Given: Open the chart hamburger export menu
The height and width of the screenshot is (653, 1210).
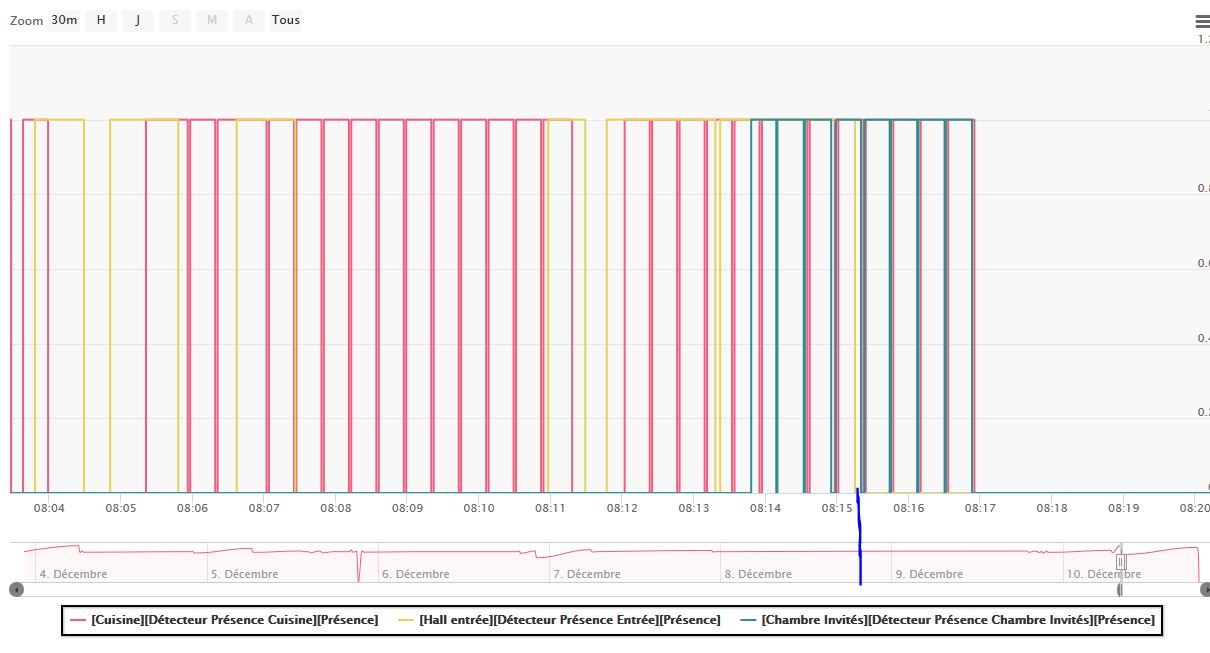Looking at the screenshot, I should 1201,20.
